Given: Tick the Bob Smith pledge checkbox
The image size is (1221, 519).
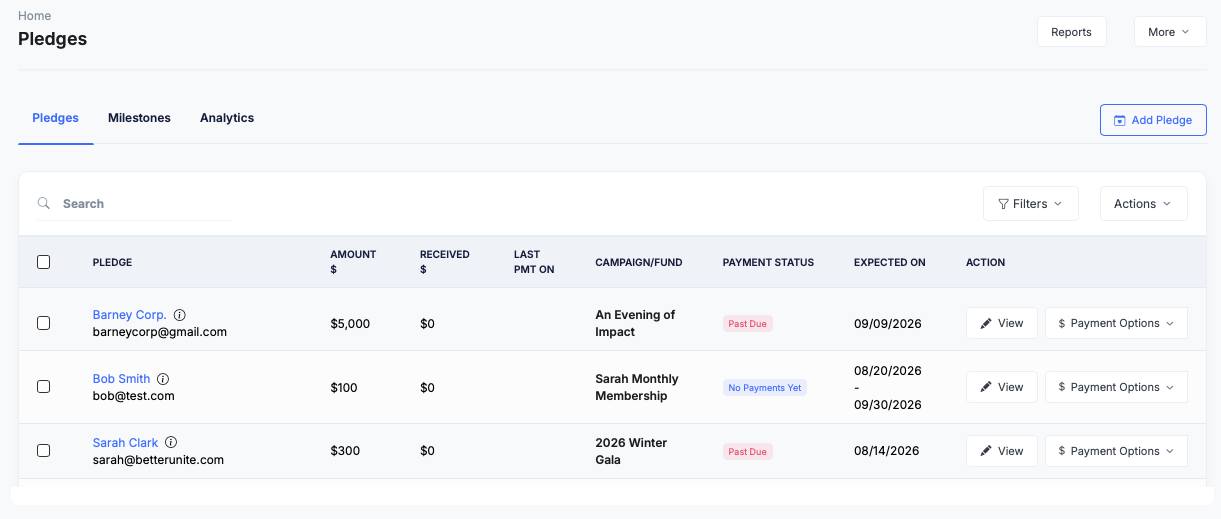Looking at the screenshot, I should coord(43,387).
